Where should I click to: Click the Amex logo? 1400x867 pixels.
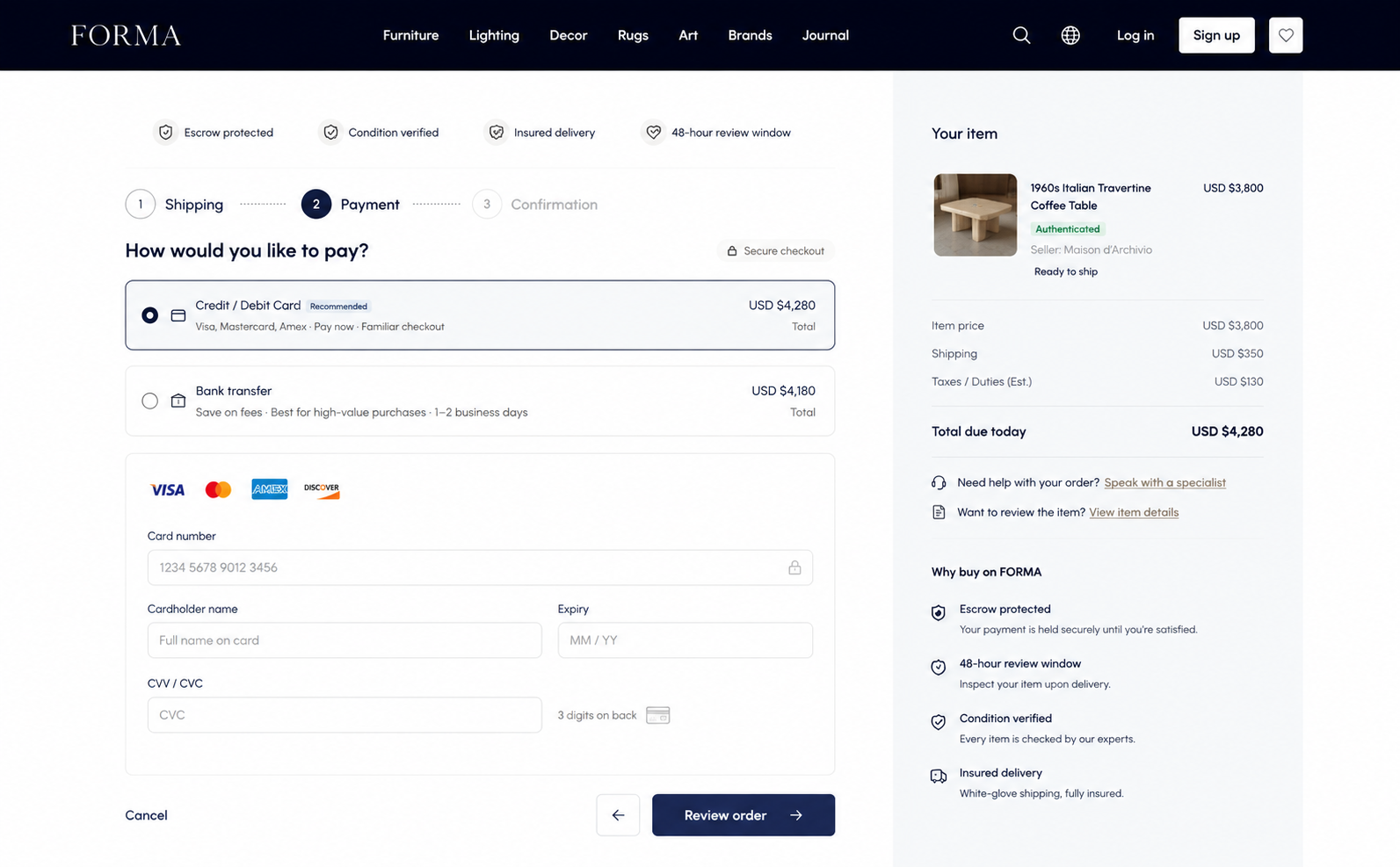coord(270,489)
